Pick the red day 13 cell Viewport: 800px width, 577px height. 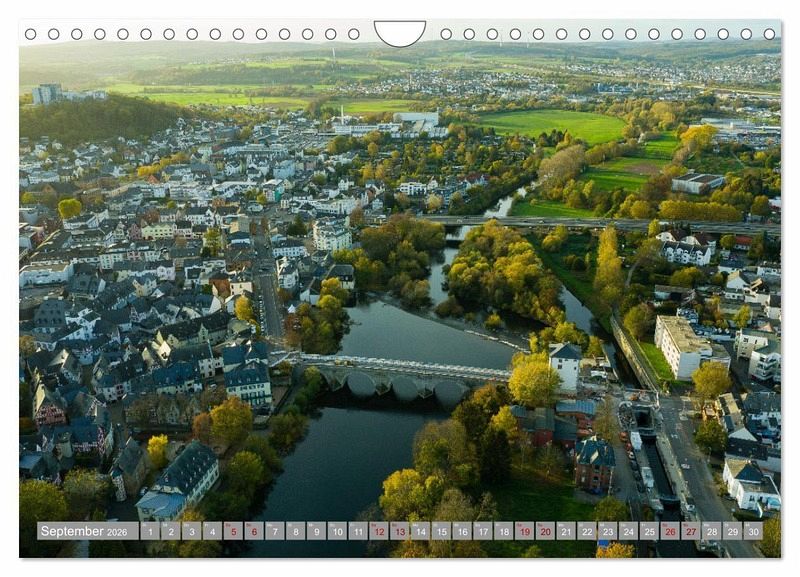400,531
